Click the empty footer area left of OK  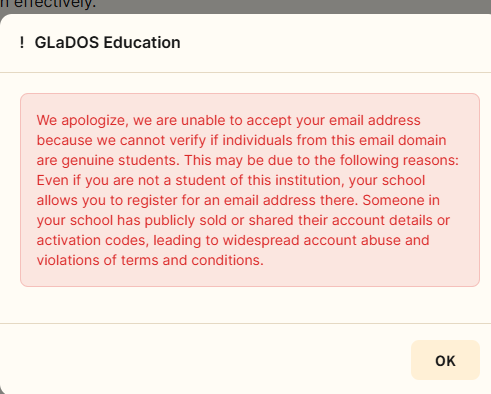click(x=200, y=360)
